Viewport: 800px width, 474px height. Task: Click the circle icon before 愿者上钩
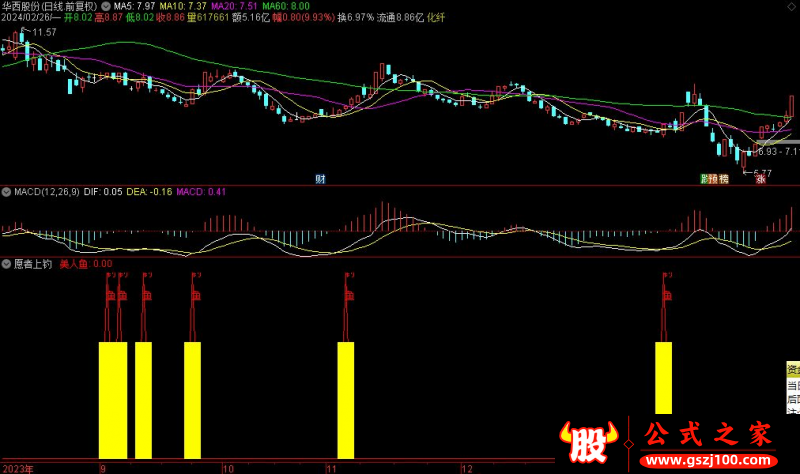coord(5,265)
